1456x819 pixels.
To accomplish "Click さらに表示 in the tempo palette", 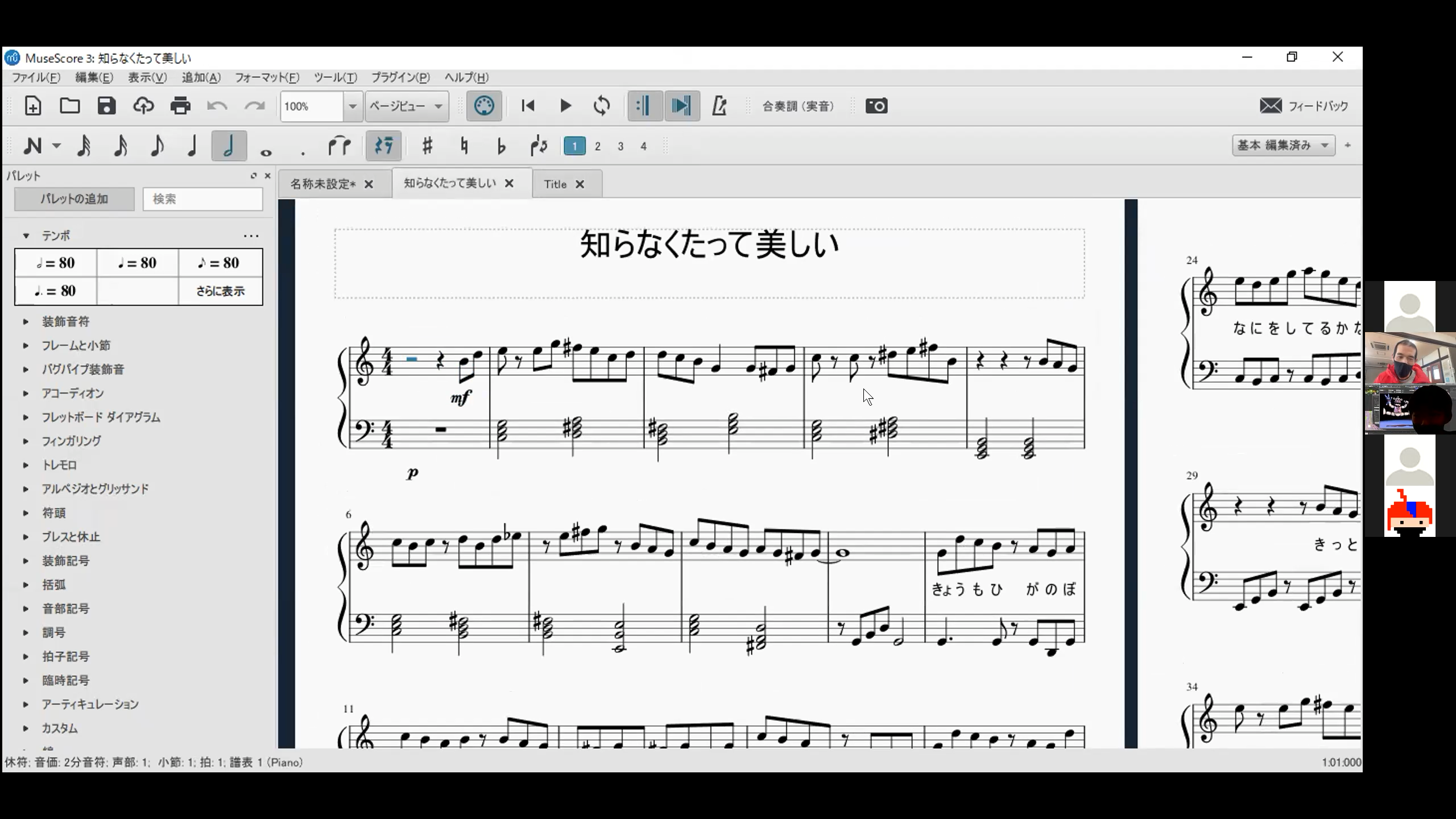I will point(220,291).
